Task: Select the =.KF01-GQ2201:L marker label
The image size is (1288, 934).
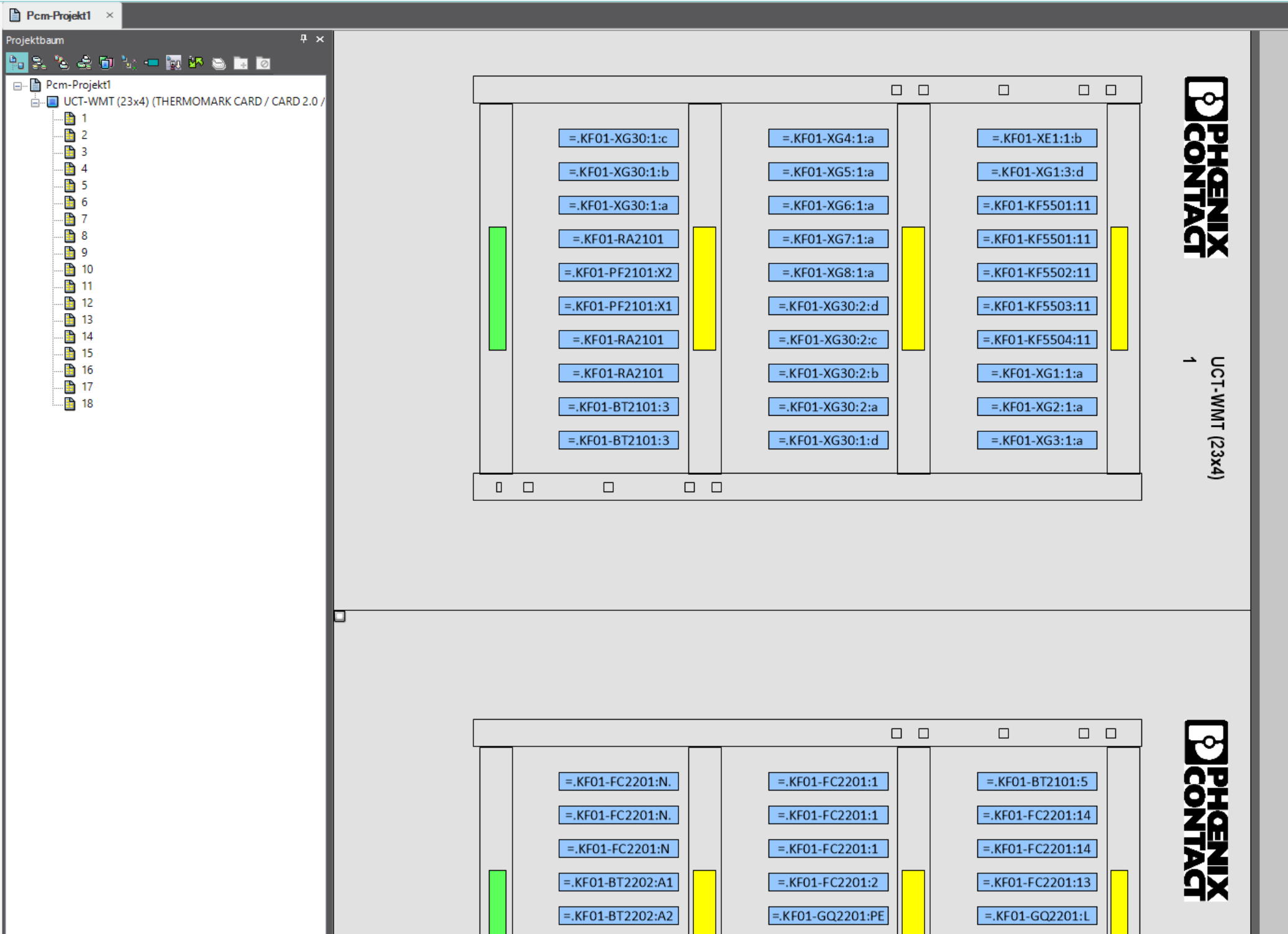Action: pyautogui.click(x=1037, y=915)
